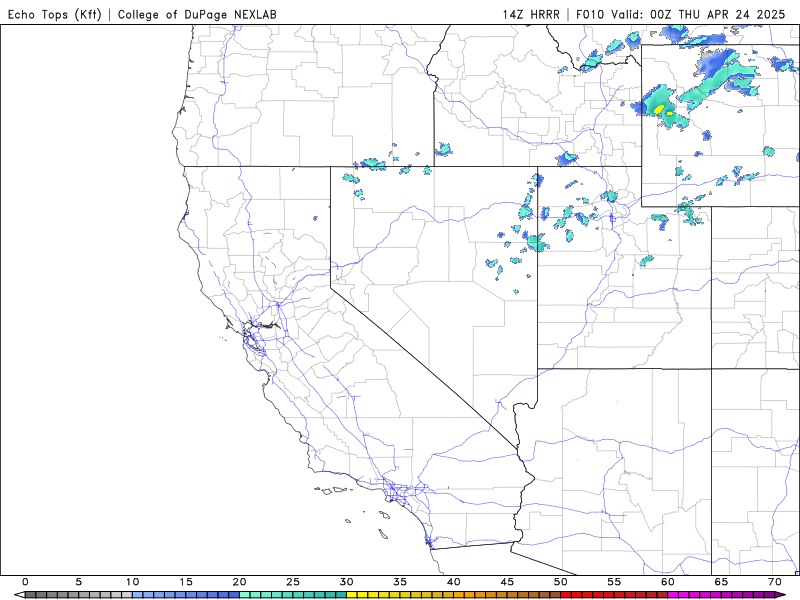Click the colorbar label "10"
This screenshot has width=800, height=600.
click(132, 582)
